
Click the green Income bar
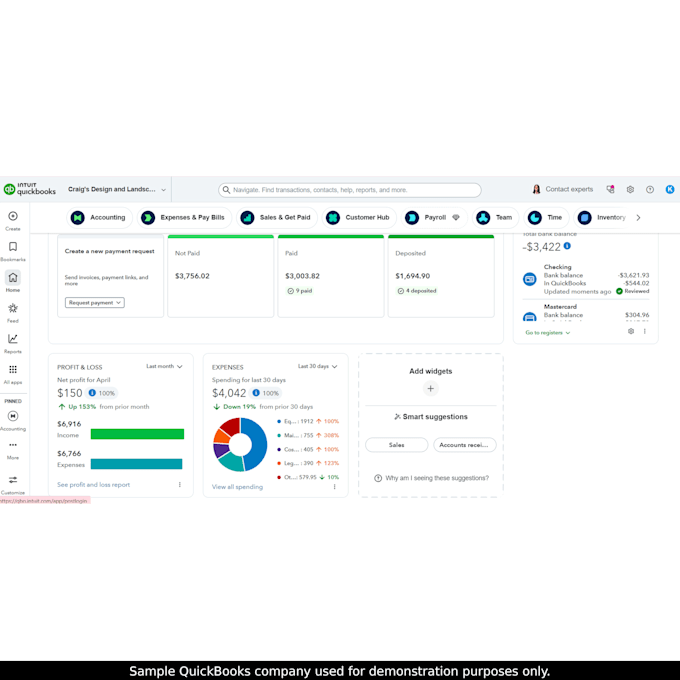(x=137, y=434)
